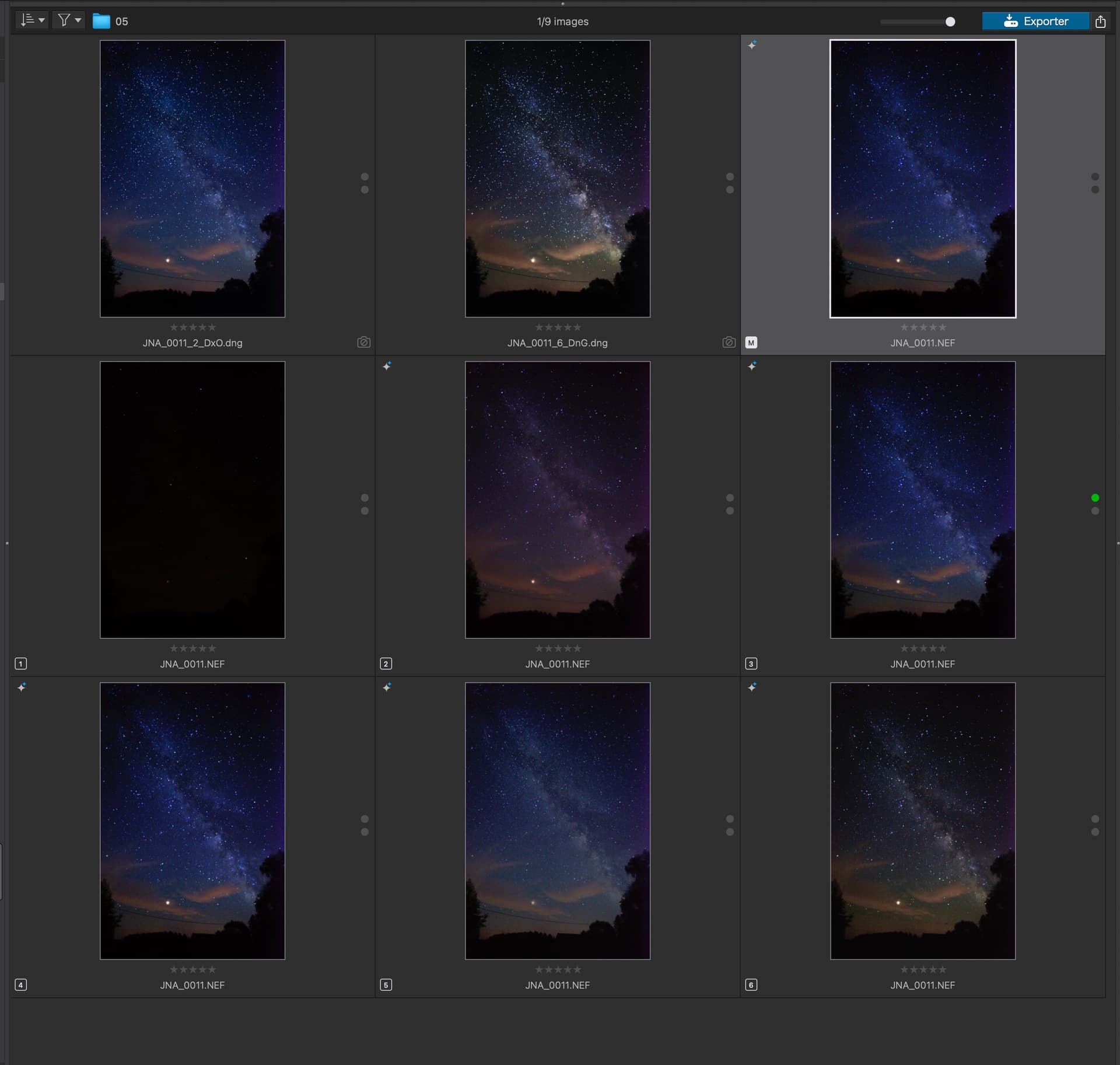Select virtual copy 2 thumbnail

(558, 500)
